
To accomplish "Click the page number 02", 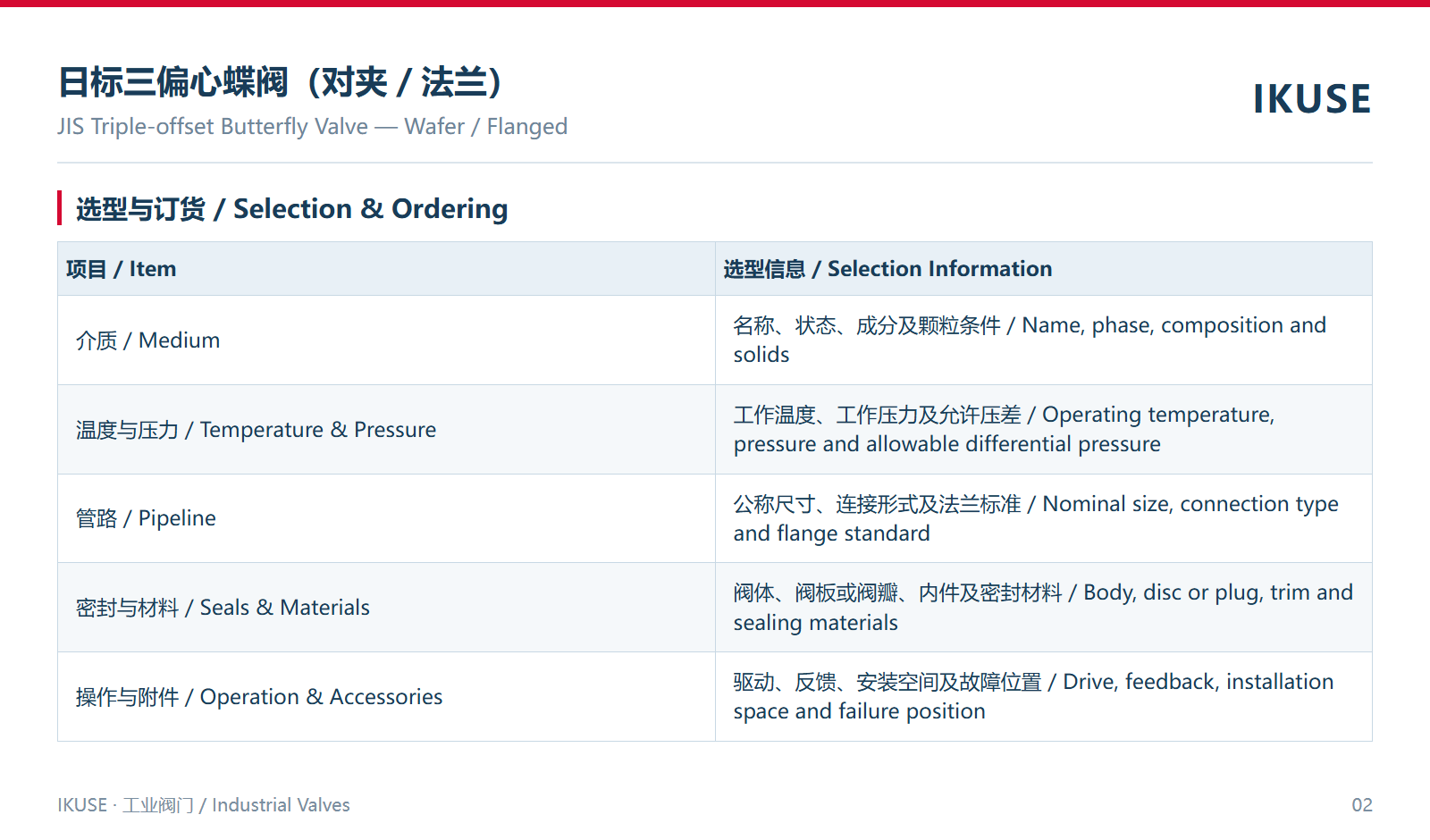I will (1362, 805).
